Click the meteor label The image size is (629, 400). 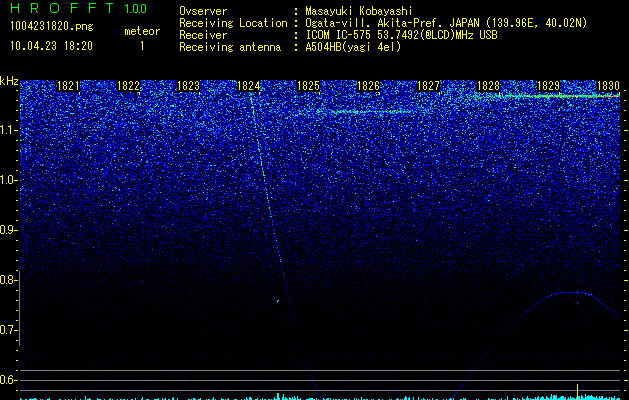[x=142, y=31]
